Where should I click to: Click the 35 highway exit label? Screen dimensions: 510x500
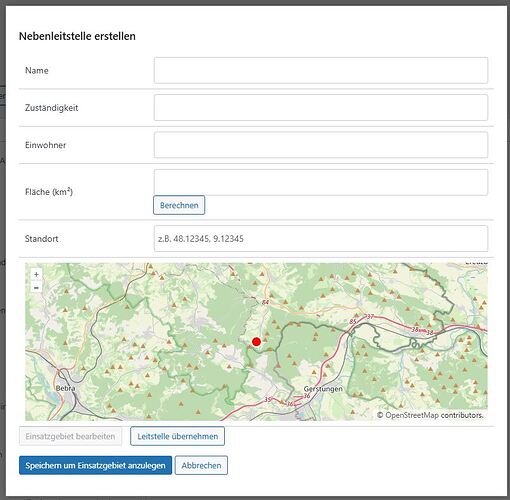pos(268,399)
